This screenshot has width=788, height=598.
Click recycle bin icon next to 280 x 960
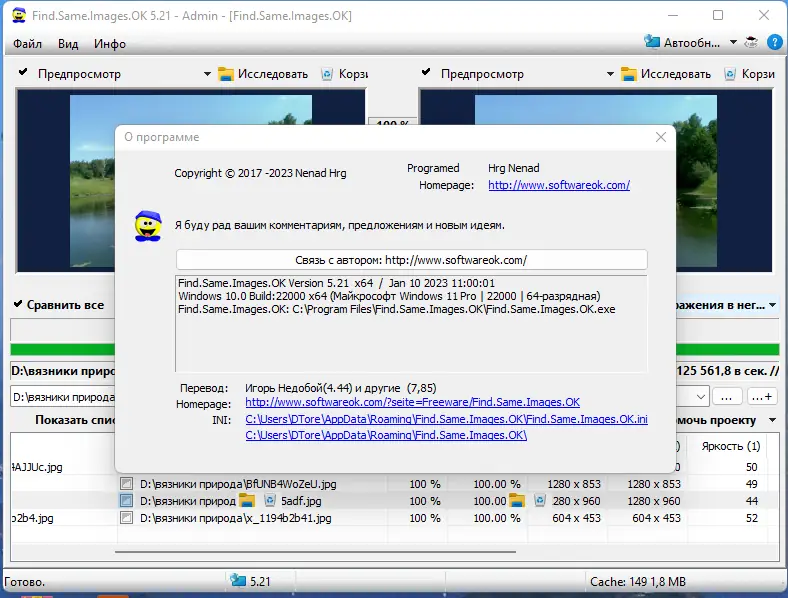(x=540, y=501)
